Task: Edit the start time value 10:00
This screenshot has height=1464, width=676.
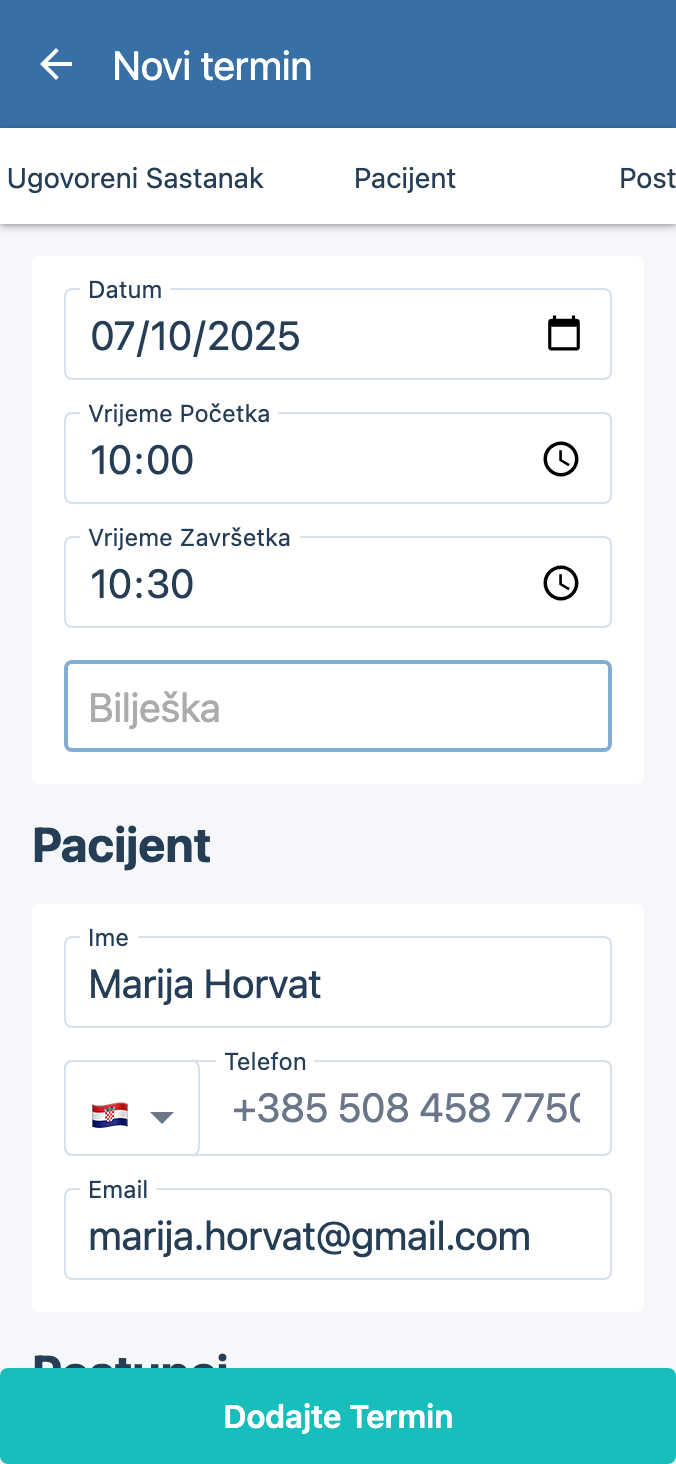Action: coord(142,460)
